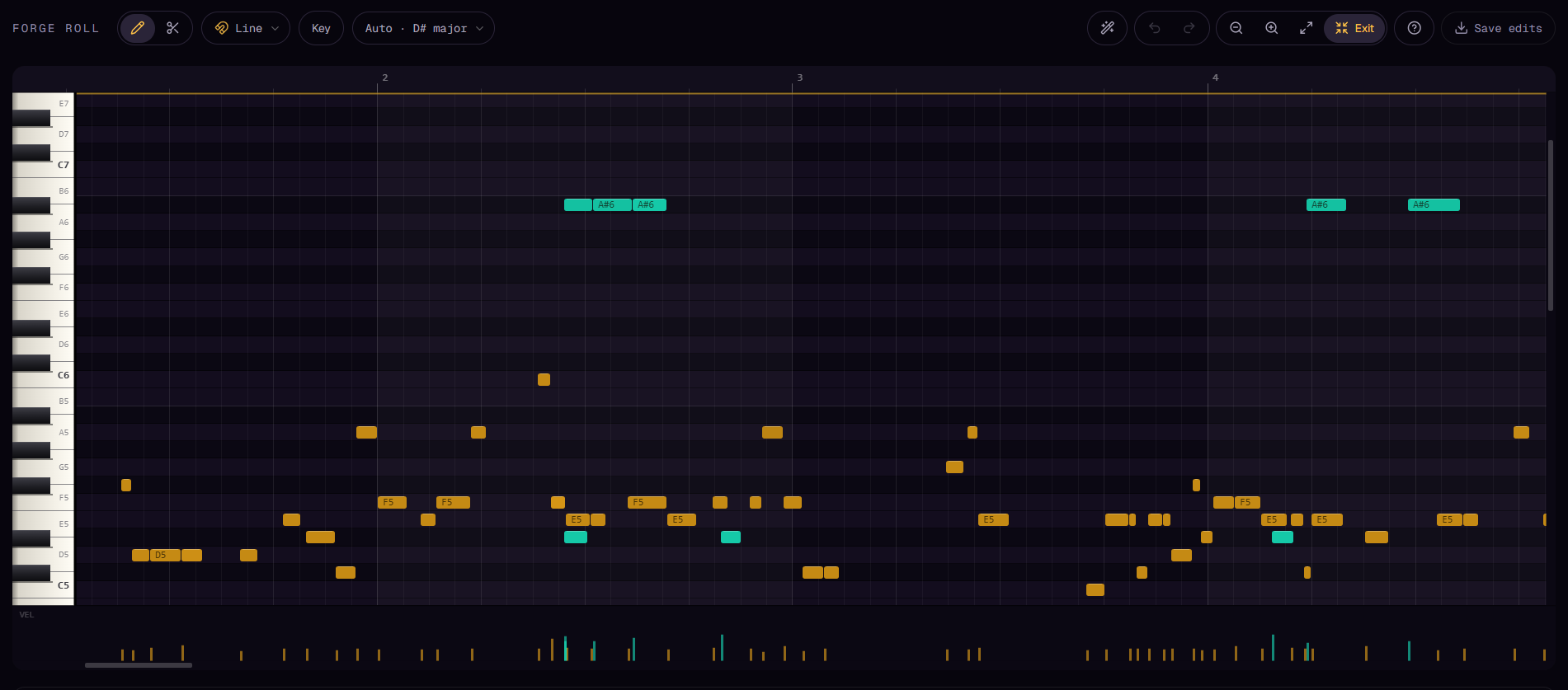Select the D5 labeled note

point(165,555)
